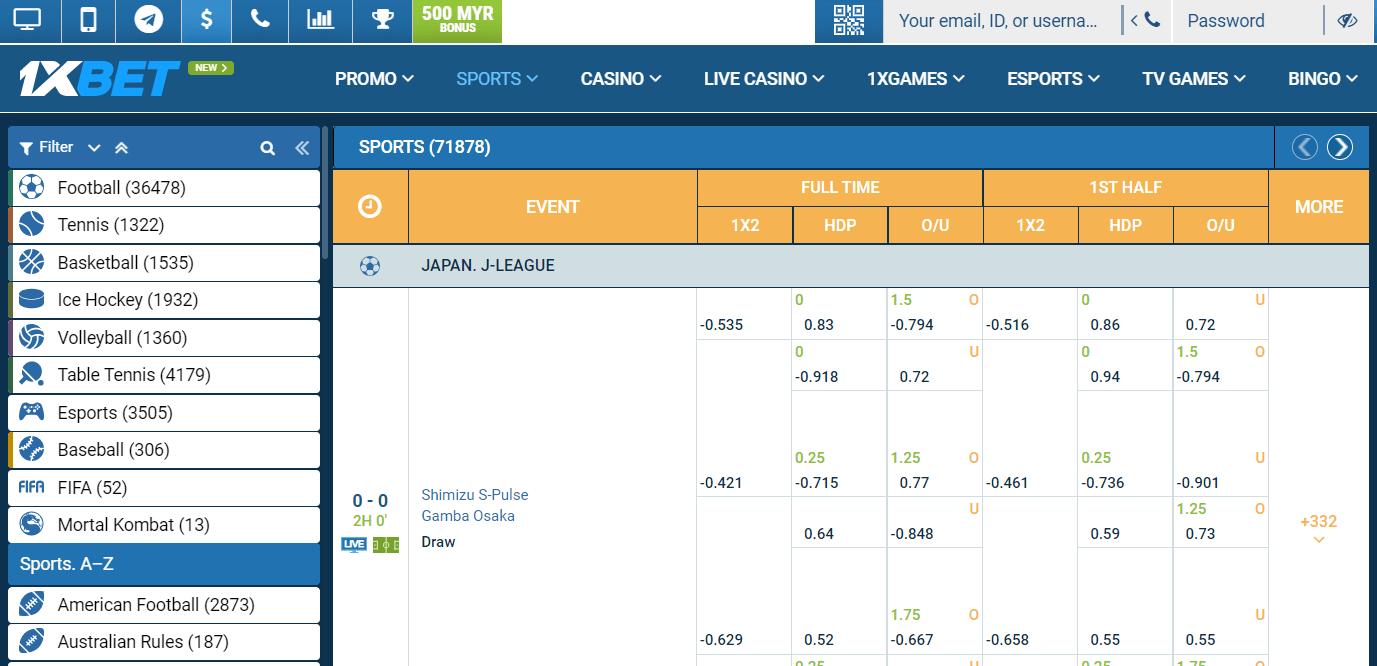Toggle password visibility eye icon

[1346, 20]
